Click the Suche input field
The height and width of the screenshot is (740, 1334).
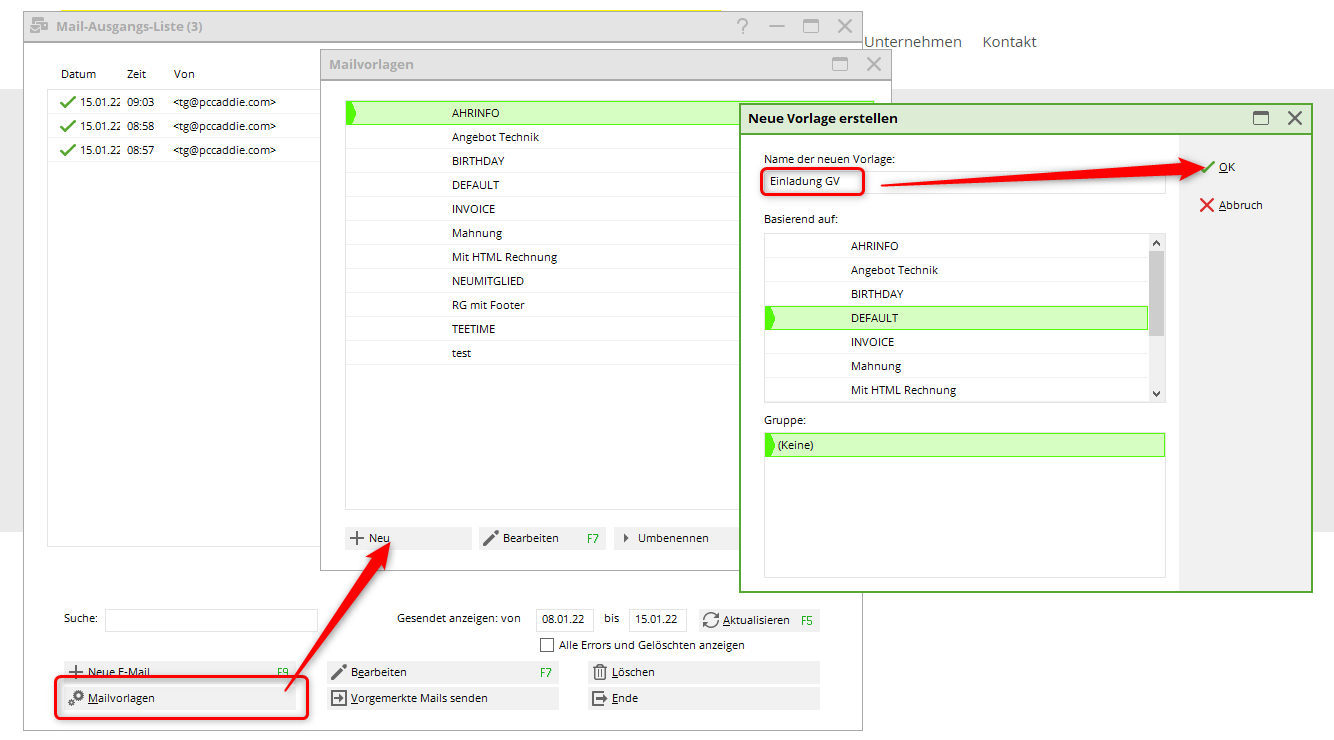(211, 620)
